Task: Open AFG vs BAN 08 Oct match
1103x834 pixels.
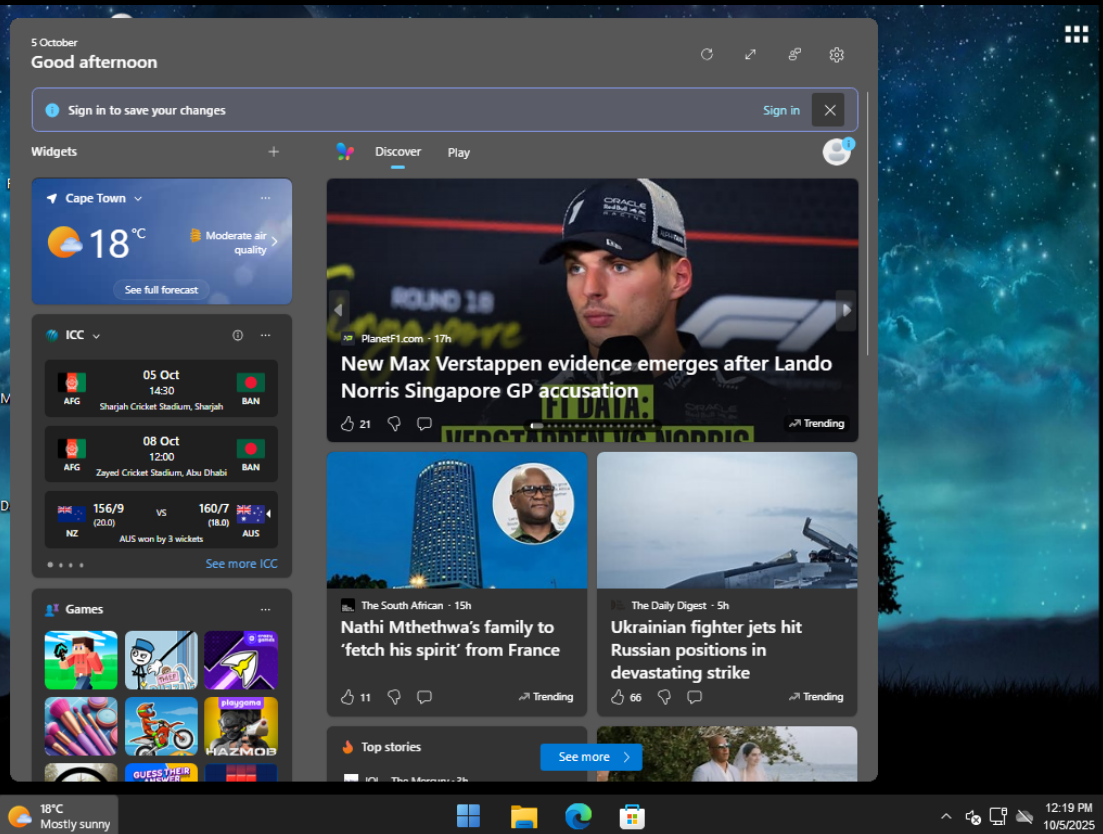Action: point(161,455)
